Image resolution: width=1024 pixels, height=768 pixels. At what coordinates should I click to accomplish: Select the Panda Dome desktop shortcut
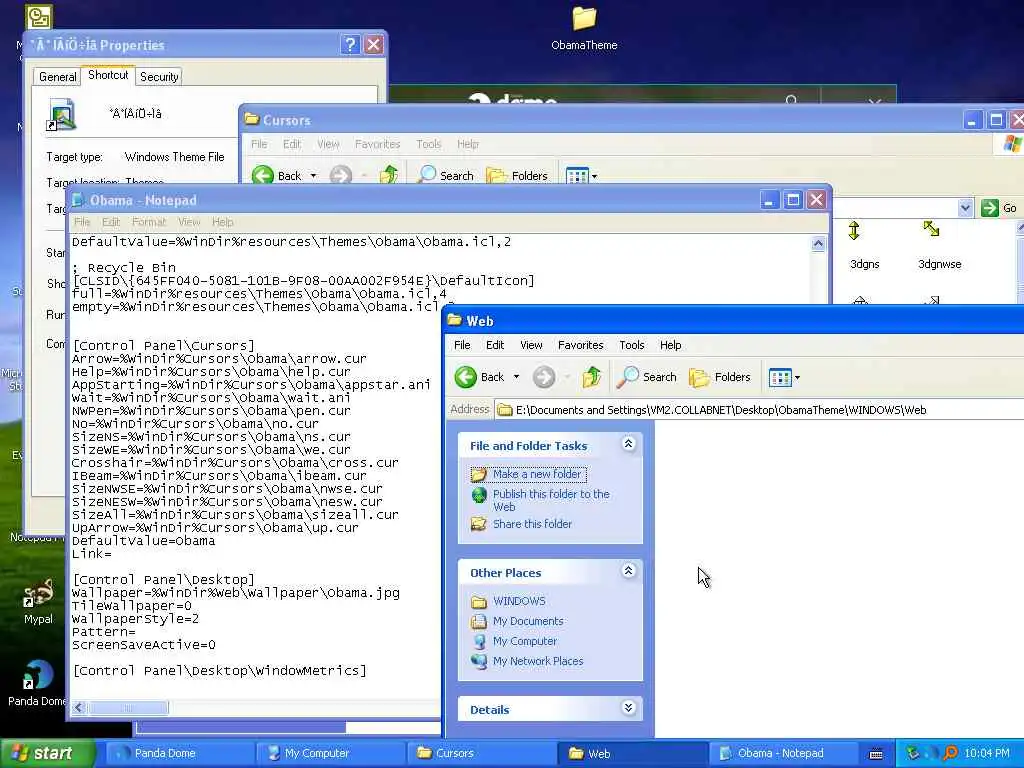(x=37, y=683)
